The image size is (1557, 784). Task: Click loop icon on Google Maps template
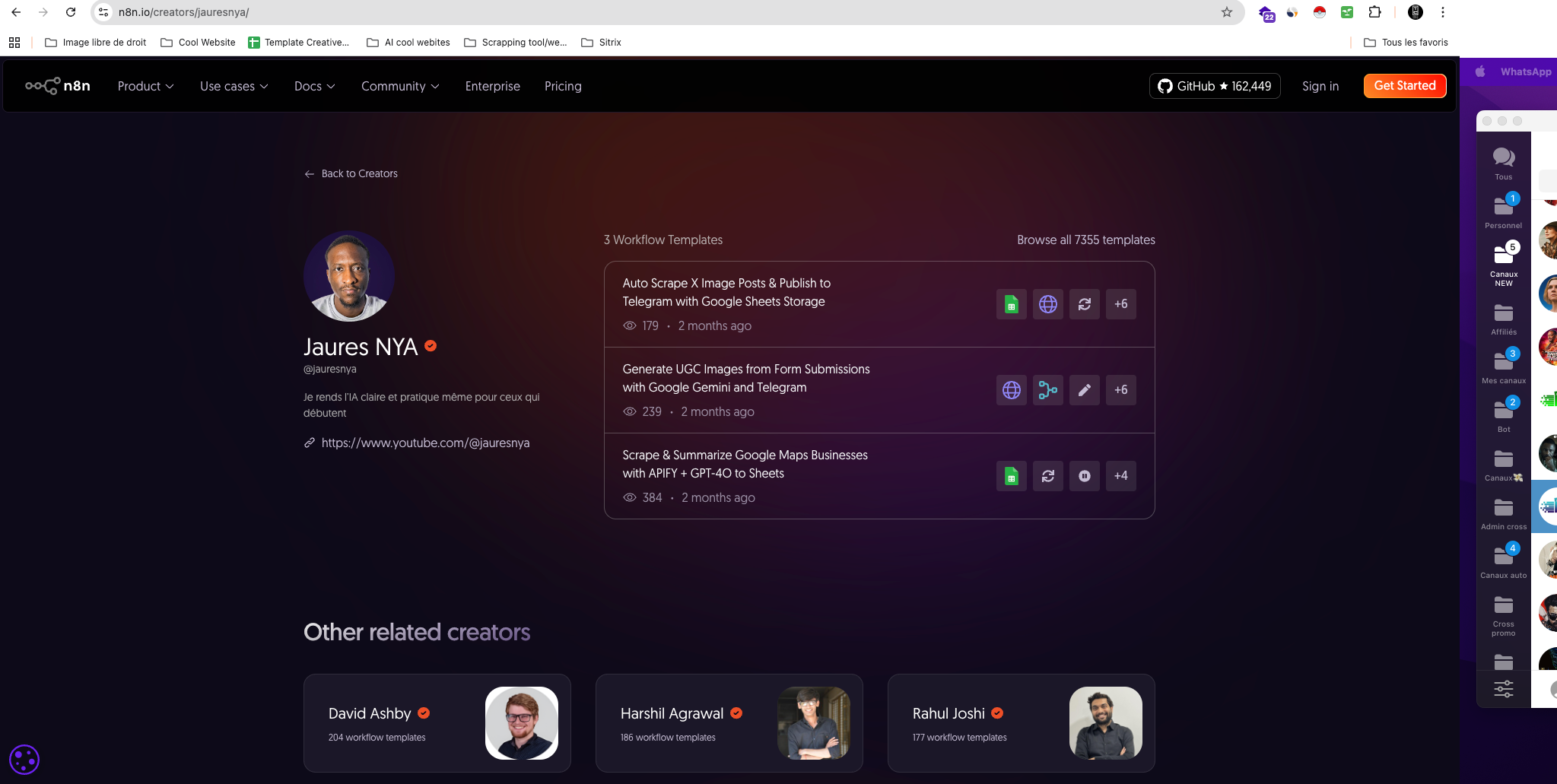pyautogui.click(x=1048, y=476)
